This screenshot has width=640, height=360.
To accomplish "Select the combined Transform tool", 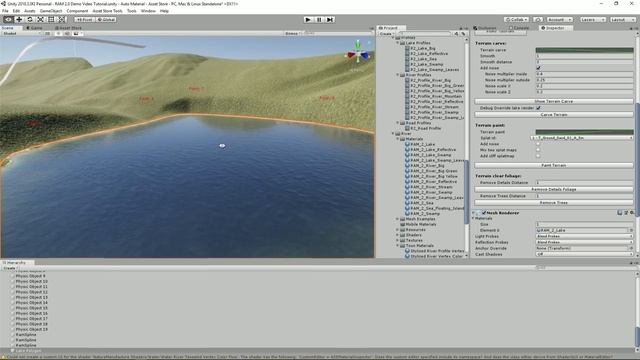I will tap(62, 19).
